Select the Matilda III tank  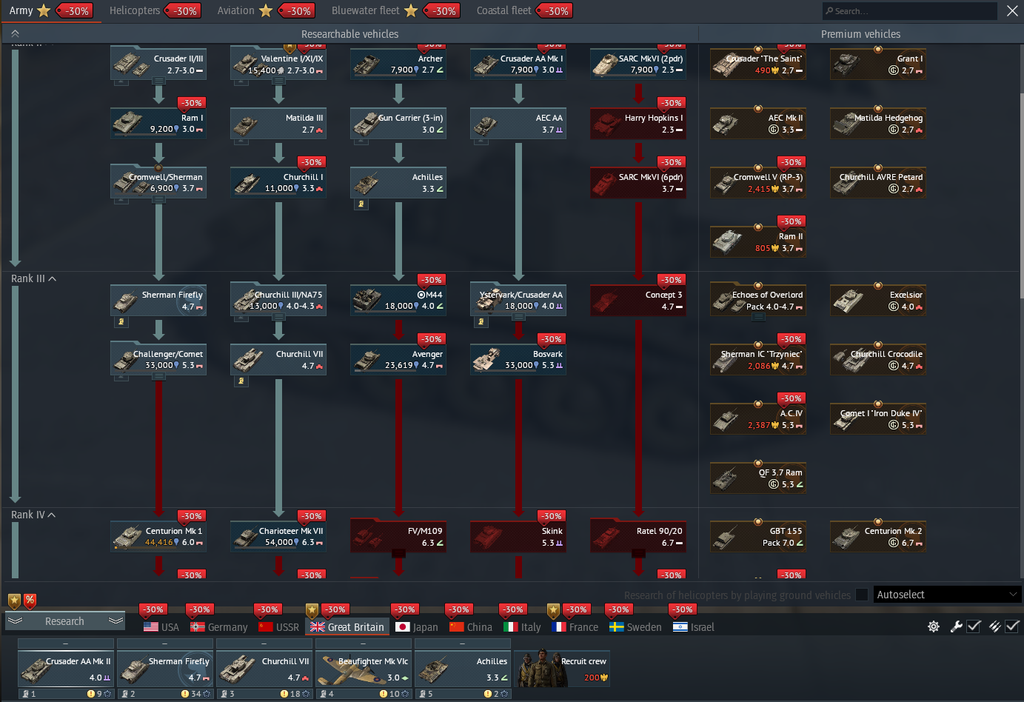(278, 123)
